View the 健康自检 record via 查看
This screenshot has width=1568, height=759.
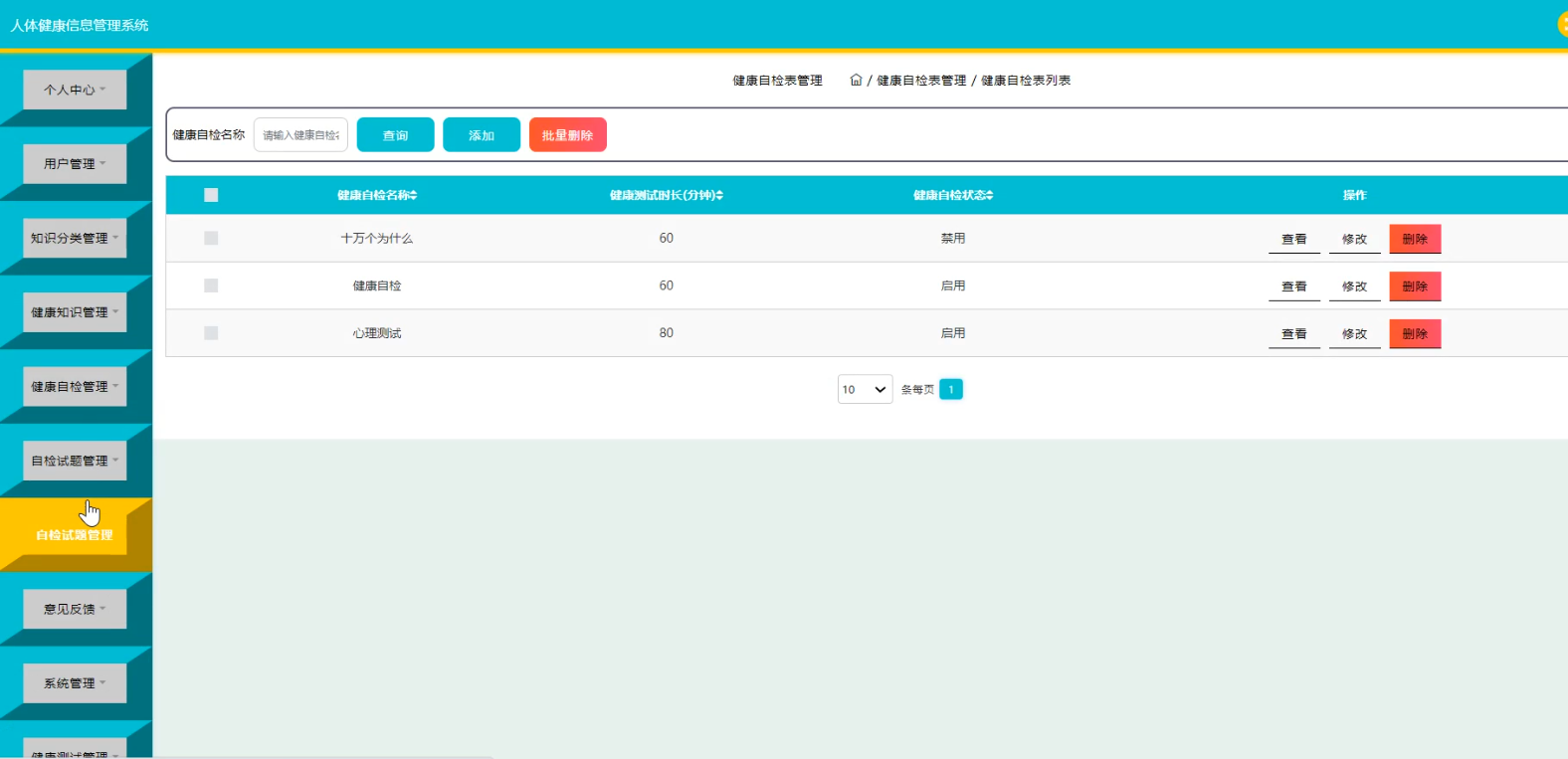pyautogui.click(x=1293, y=286)
